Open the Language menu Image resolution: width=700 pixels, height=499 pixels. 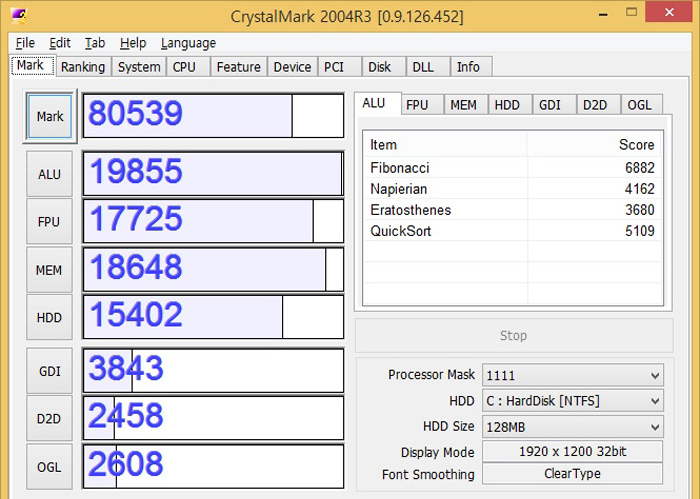188,43
